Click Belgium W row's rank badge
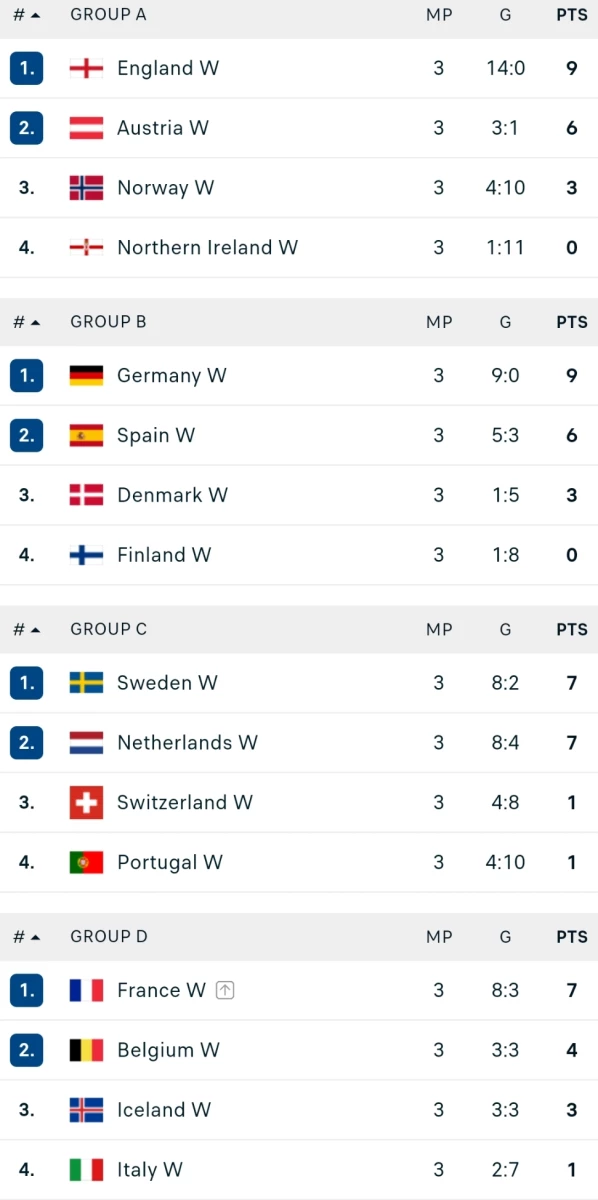The height and width of the screenshot is (1200, 598). [26, 1050]
